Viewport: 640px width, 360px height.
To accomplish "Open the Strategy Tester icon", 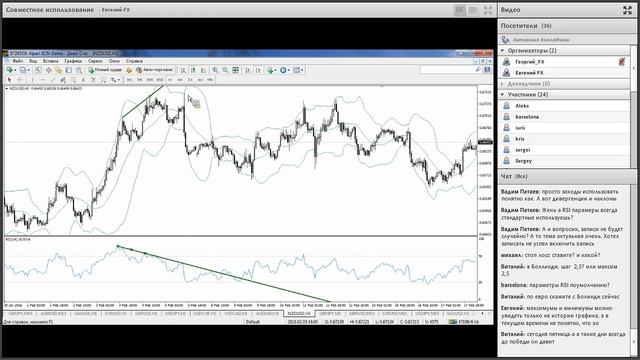I will pyautogui.click(x=79, y=70).
